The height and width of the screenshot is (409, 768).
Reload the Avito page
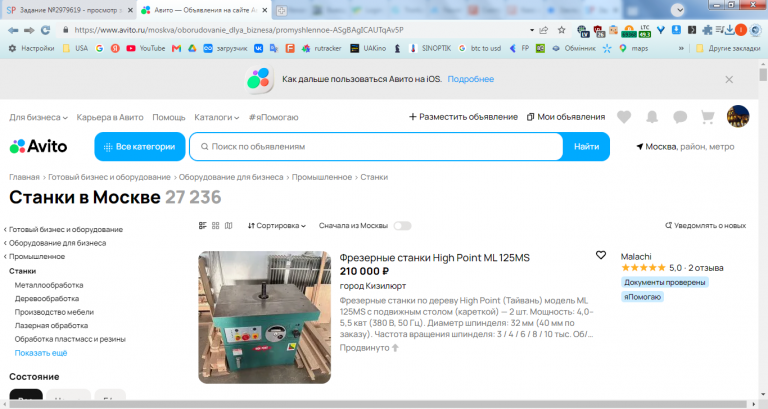[46, 30]
